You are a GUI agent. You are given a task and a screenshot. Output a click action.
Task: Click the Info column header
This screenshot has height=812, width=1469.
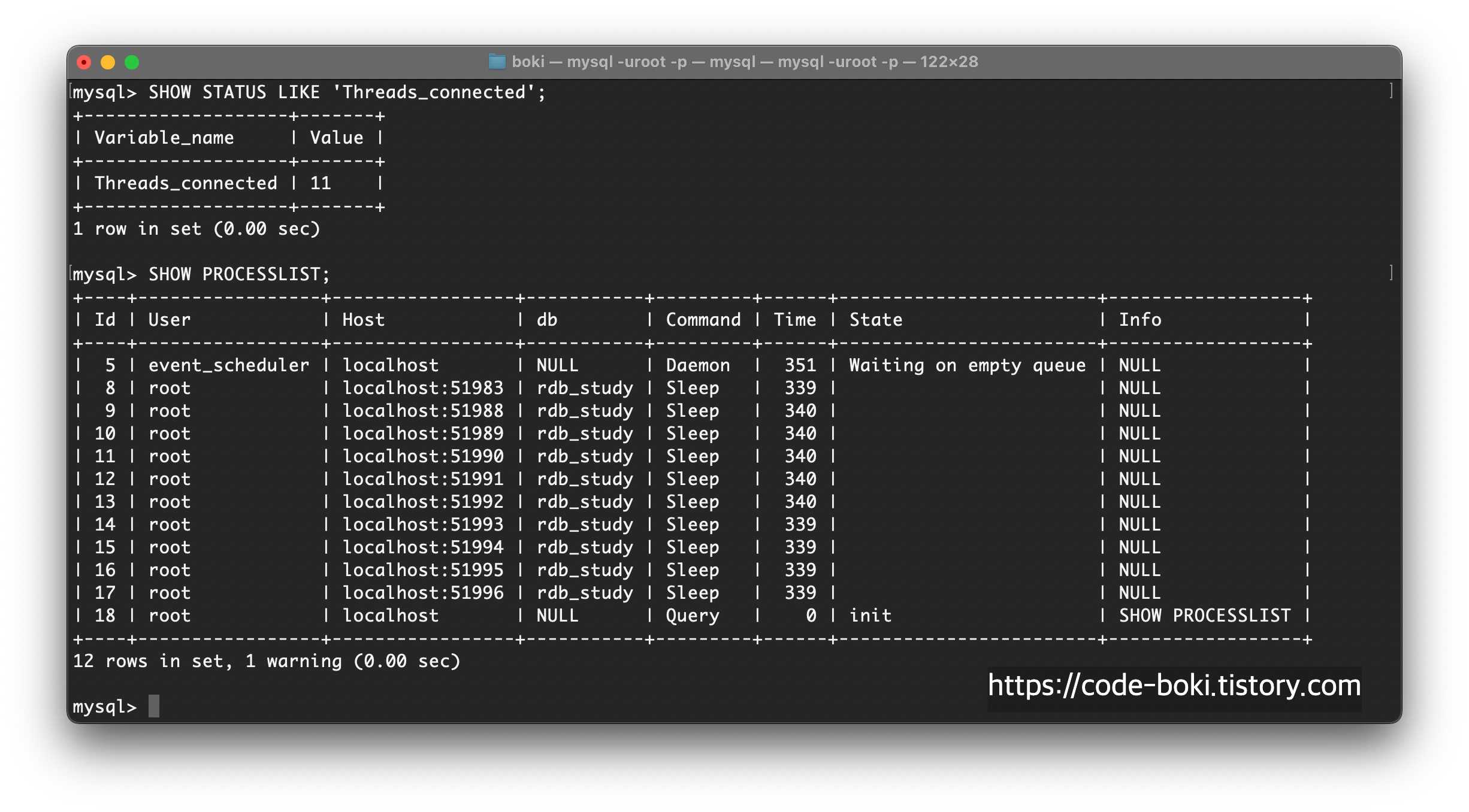pos(1139,320)
